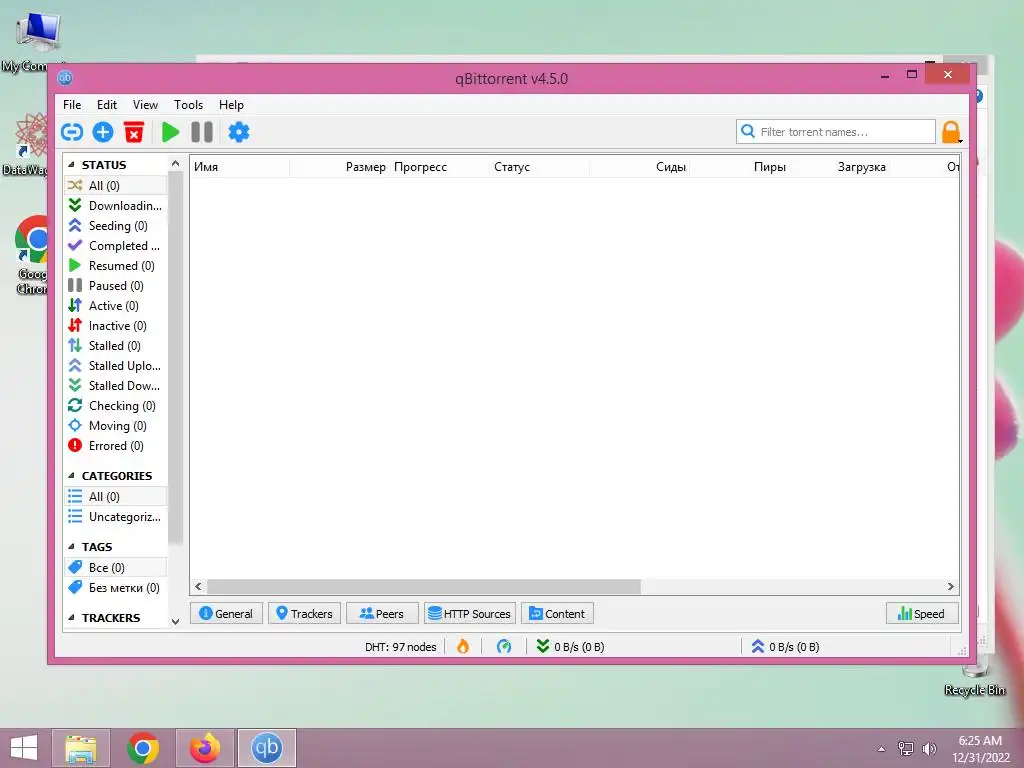This screenshot has height=768, width=1024.
Task: Click the magnifier icon in filter box
Action: pos(748,131)
